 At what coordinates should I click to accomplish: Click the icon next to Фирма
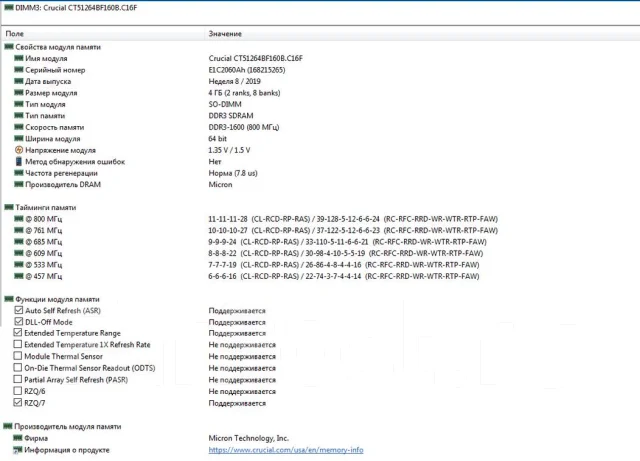18,438
